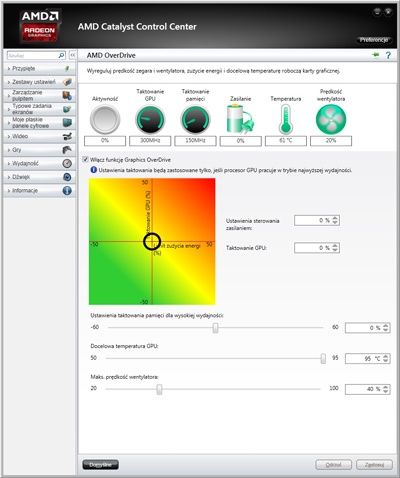This screenshot has height=478, width=400.
Task: Click the Typowe zadania ekranów monitor icon
Action: click(x=67, y=109)
